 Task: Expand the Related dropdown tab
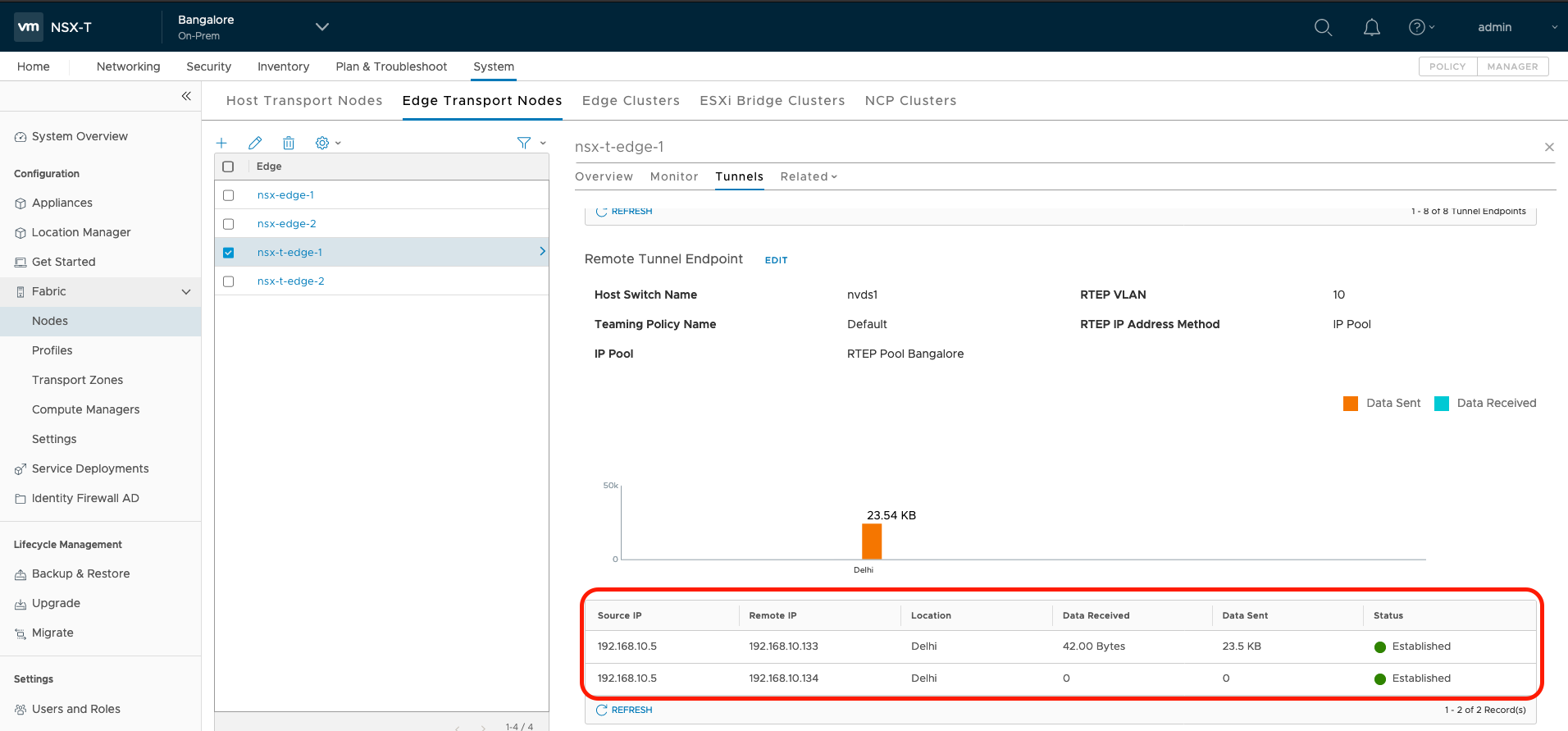click(x=809, y=176)
